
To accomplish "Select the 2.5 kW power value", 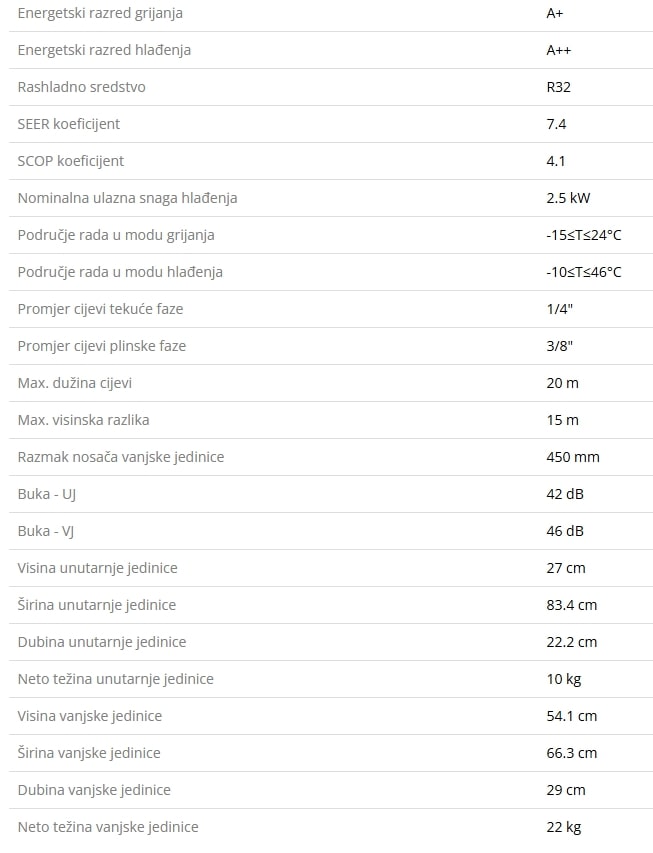I will pos(567,198).
